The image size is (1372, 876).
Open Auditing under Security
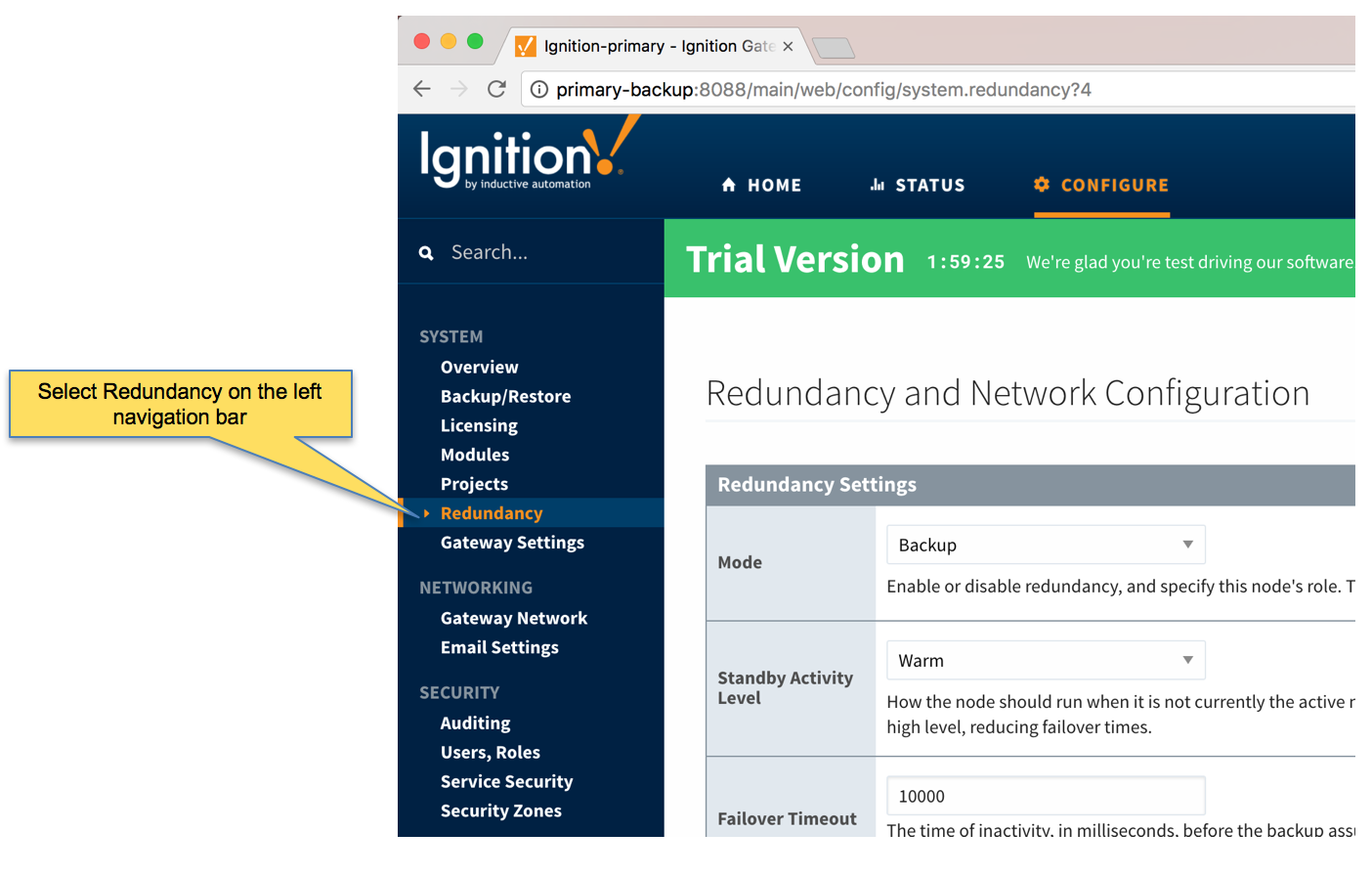(475, 723)
